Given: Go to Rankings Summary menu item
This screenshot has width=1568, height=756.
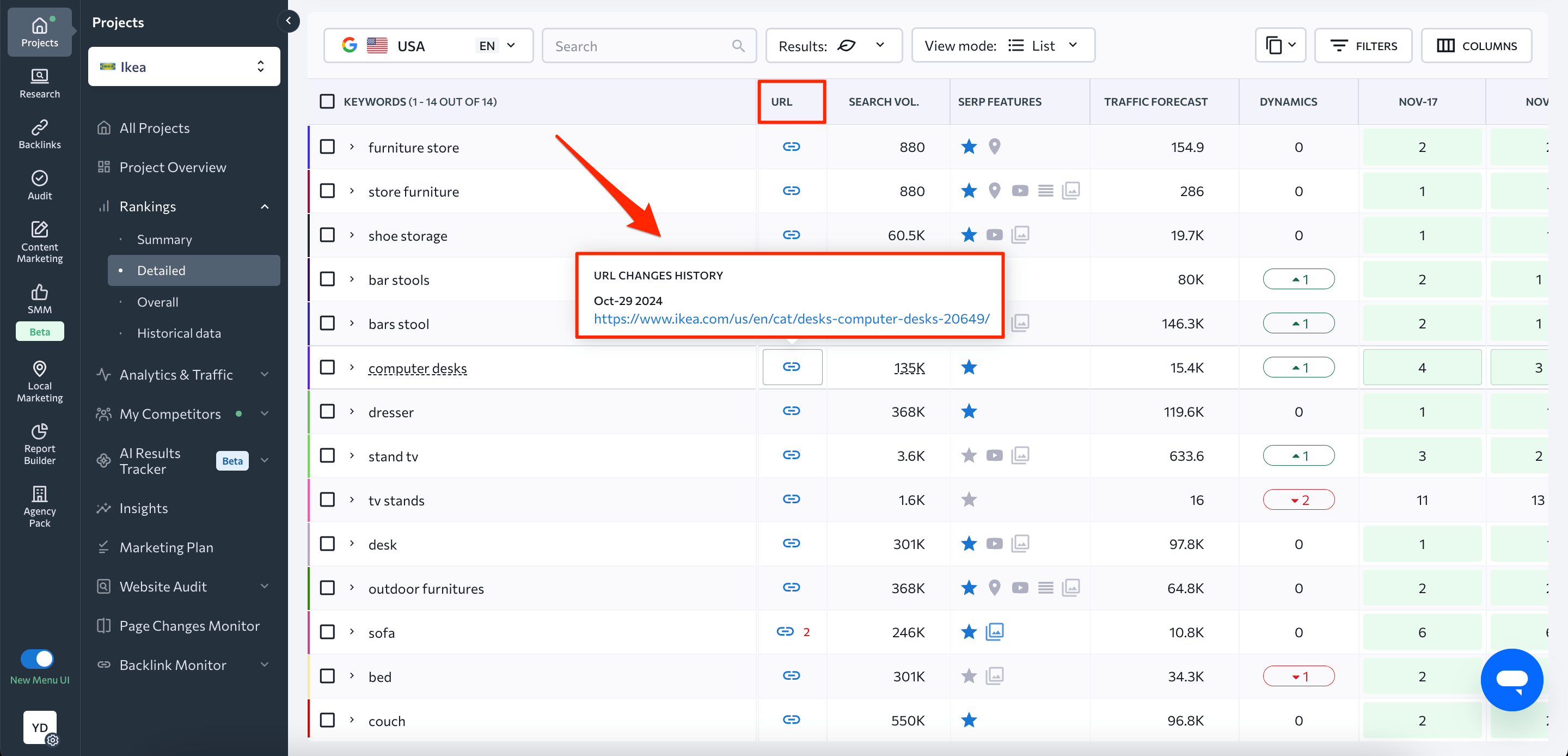Looking at the screenshot, I should pos(164,240).
